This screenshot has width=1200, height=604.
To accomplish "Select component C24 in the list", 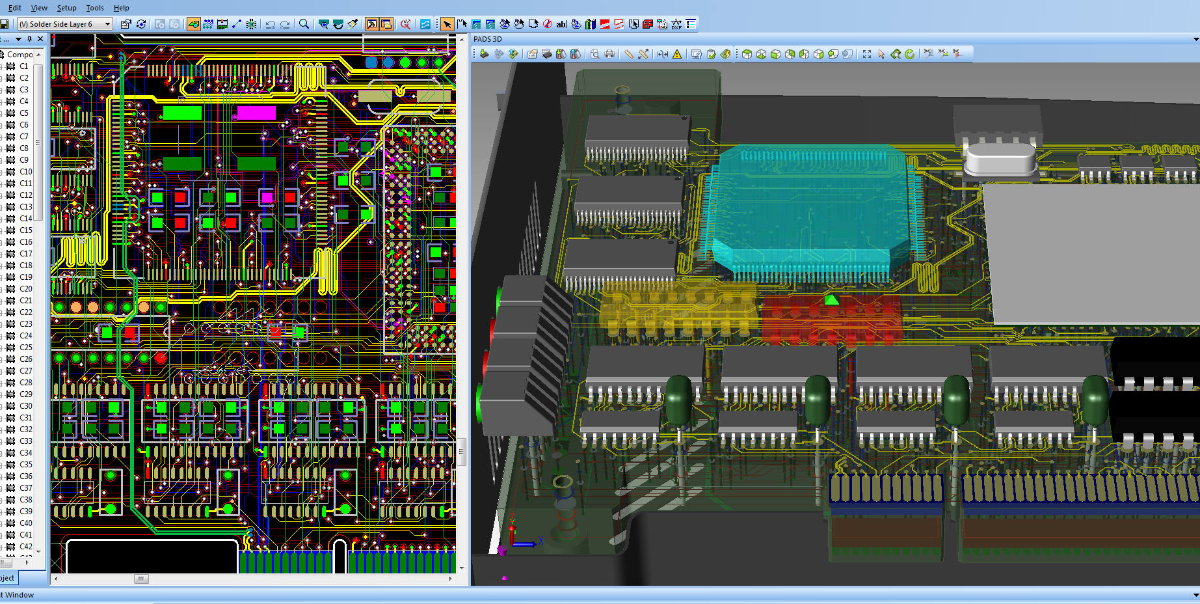I will 26,335.
